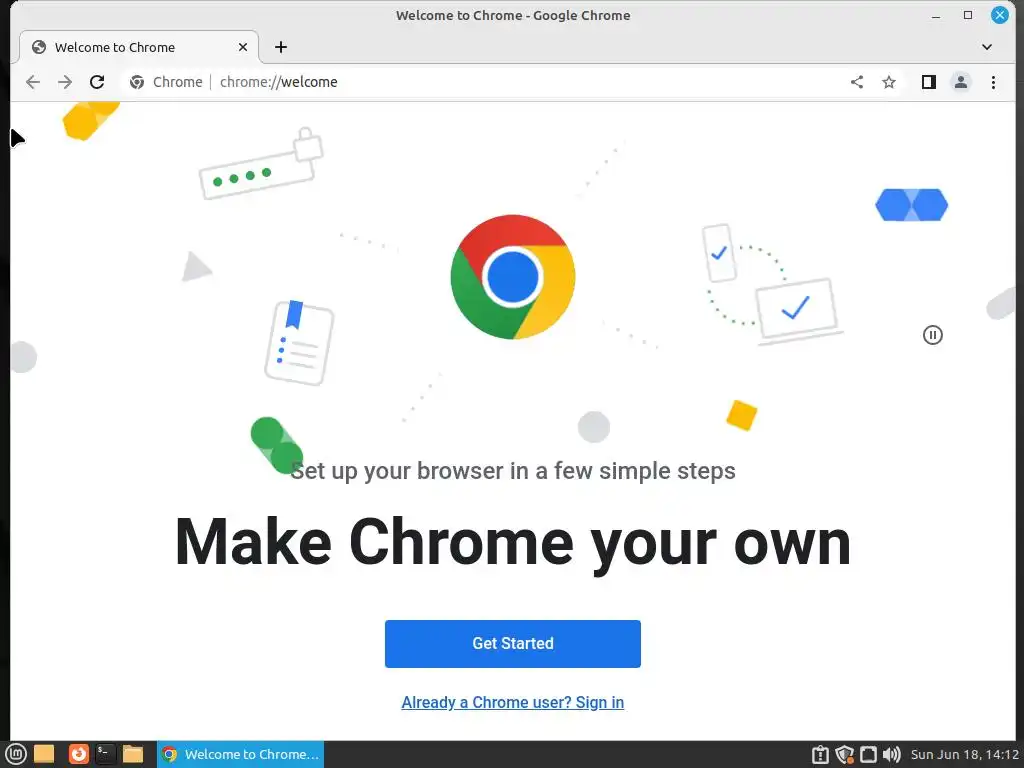Open the calendar from the clock
The image size is (1024, 768).
pyautogui.click(x=965, y=754)
